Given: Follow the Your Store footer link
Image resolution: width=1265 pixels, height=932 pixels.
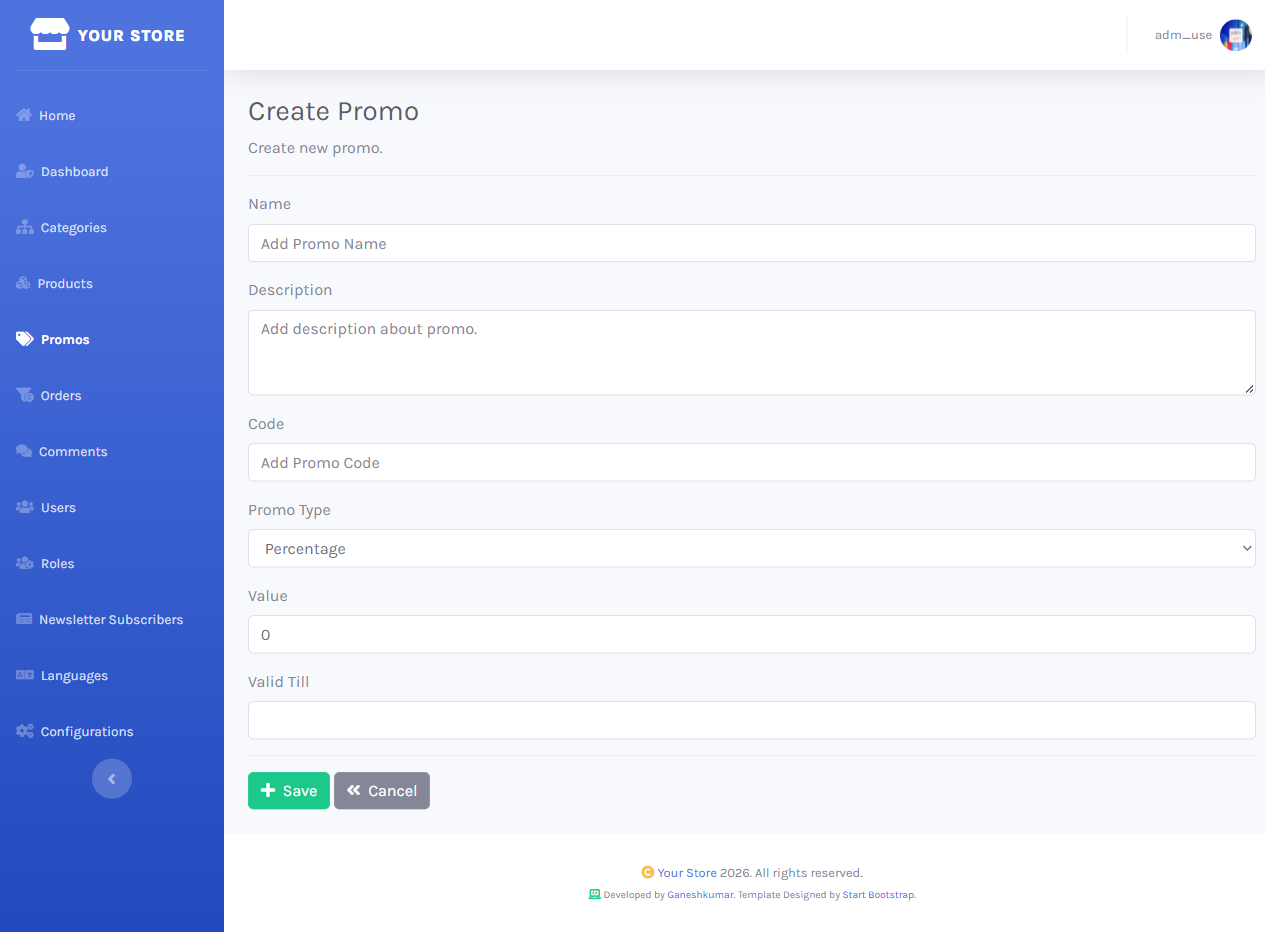Looking at the screenshot, I should click(687, 873).
